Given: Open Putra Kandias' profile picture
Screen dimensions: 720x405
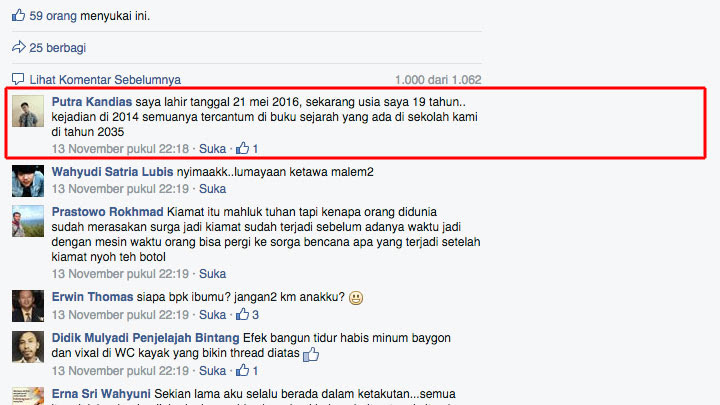Looking at the screenshot, I should [28, 111].
